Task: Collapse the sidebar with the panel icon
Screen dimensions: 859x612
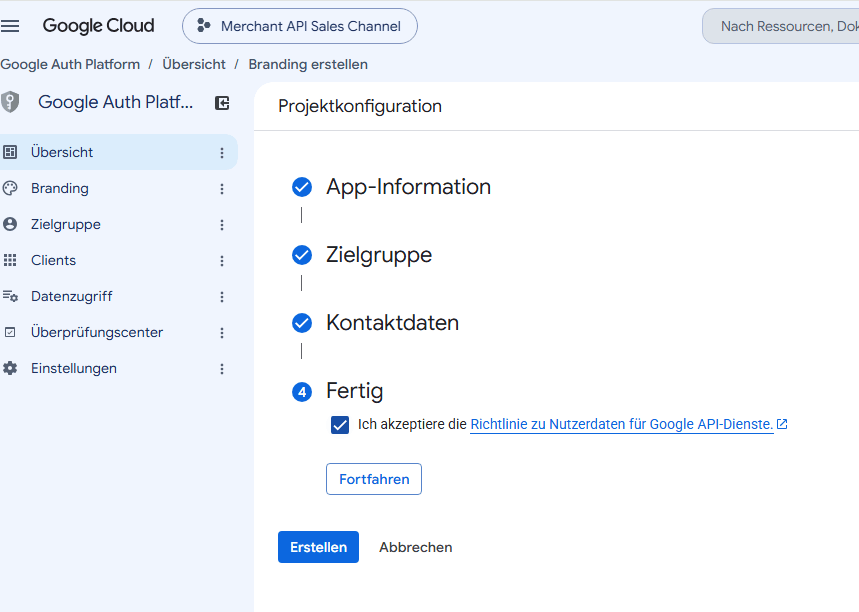Action: (222, 102)
